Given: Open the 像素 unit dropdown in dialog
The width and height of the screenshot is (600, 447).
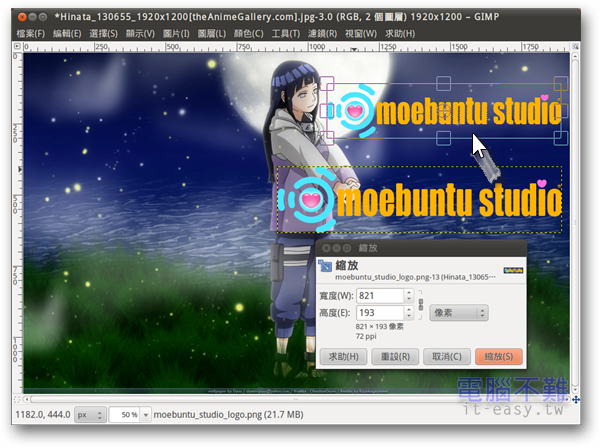Looking at the screenshot, I should coord(451,313).
